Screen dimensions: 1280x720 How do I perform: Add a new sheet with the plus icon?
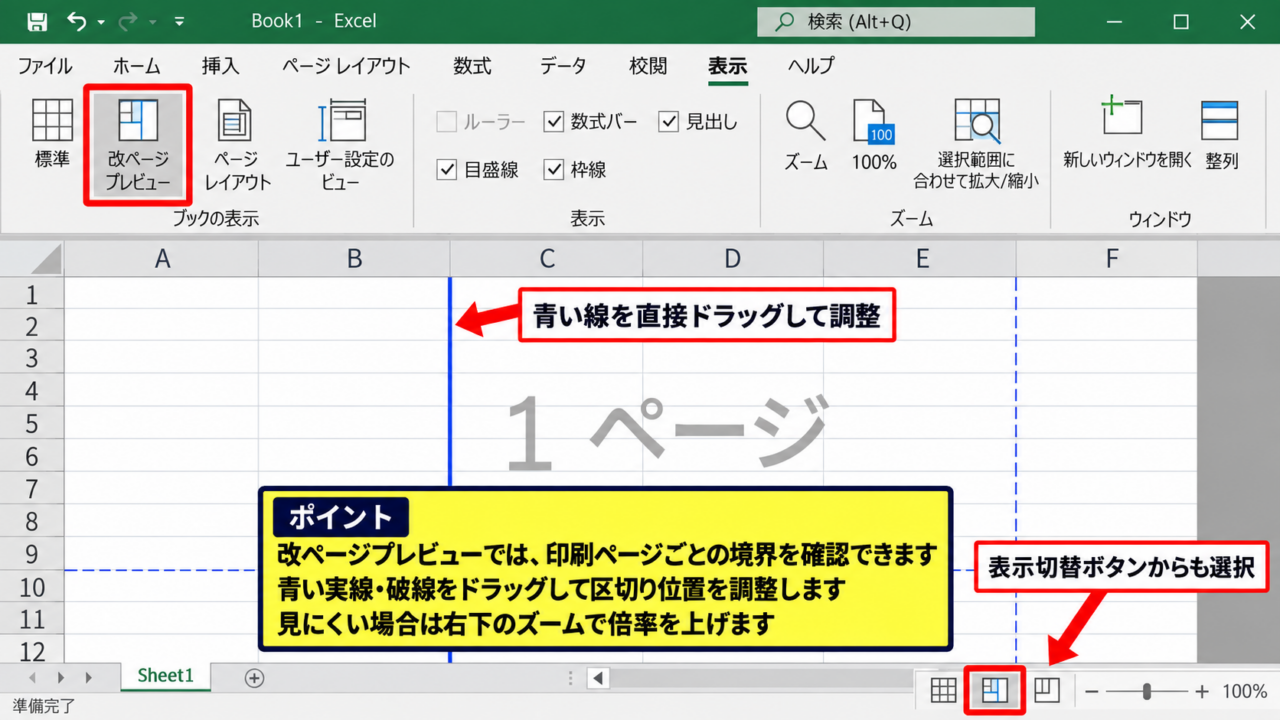pos(254,678)
